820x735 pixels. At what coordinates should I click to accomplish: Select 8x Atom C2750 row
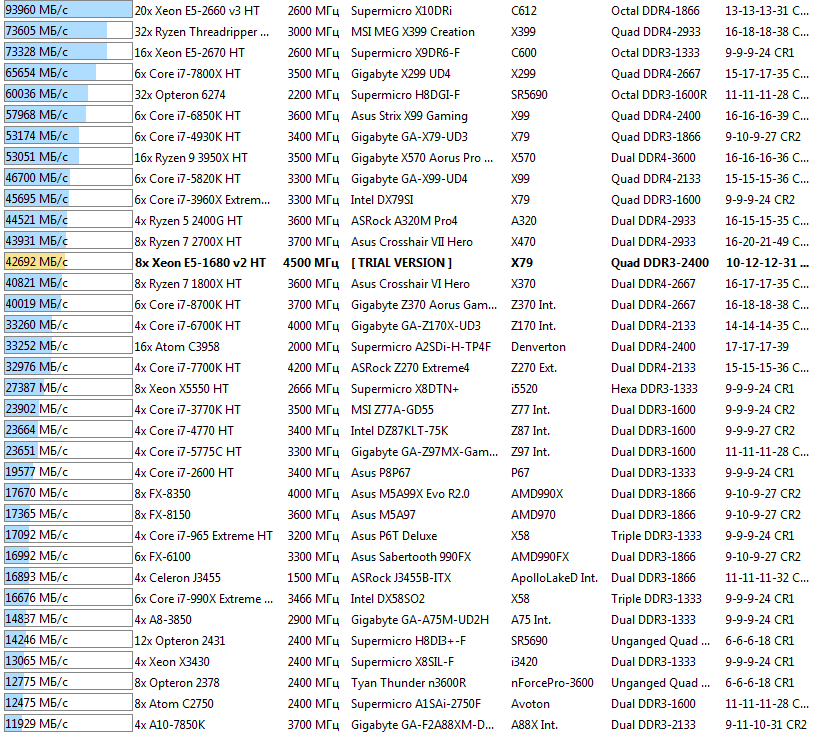point(174,704)
